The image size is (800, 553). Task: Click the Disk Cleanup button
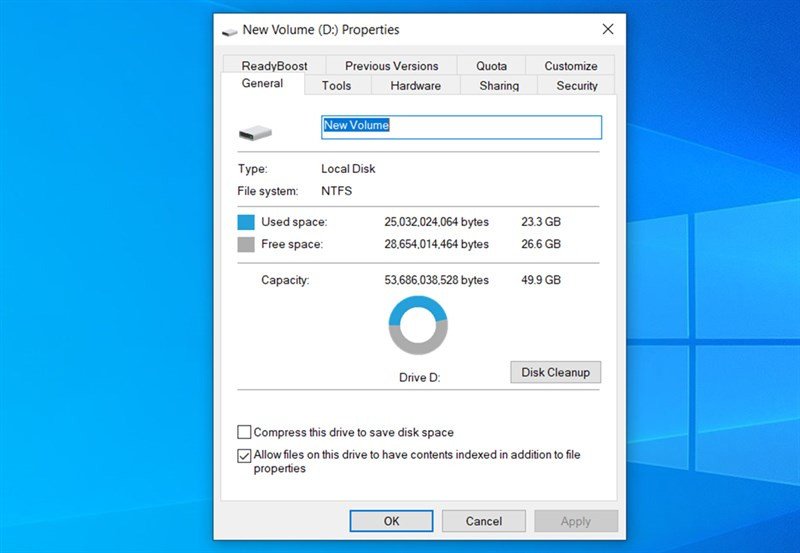click(556, 373)
